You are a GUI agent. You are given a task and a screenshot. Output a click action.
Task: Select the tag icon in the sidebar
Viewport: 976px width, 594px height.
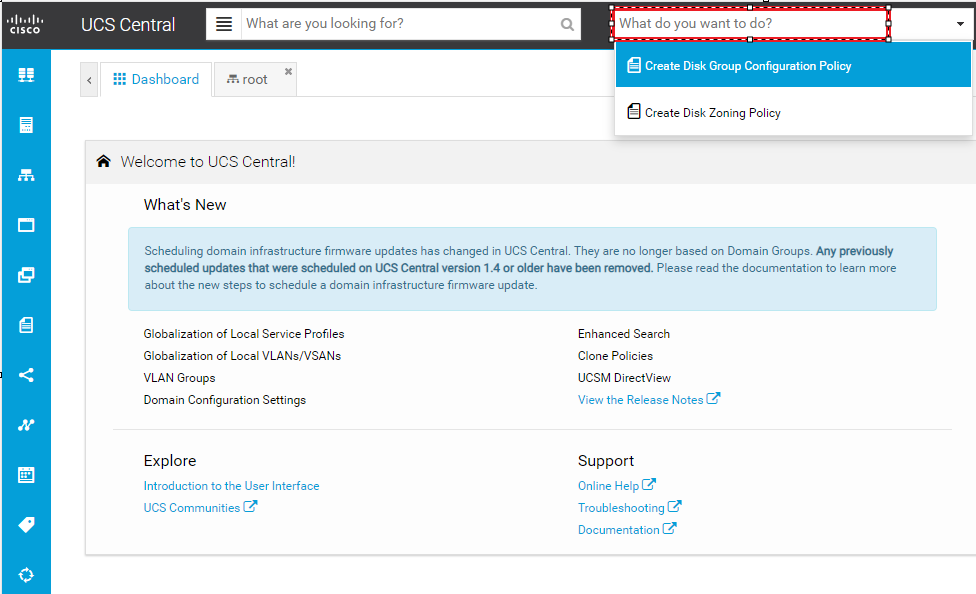coord(26,524)
